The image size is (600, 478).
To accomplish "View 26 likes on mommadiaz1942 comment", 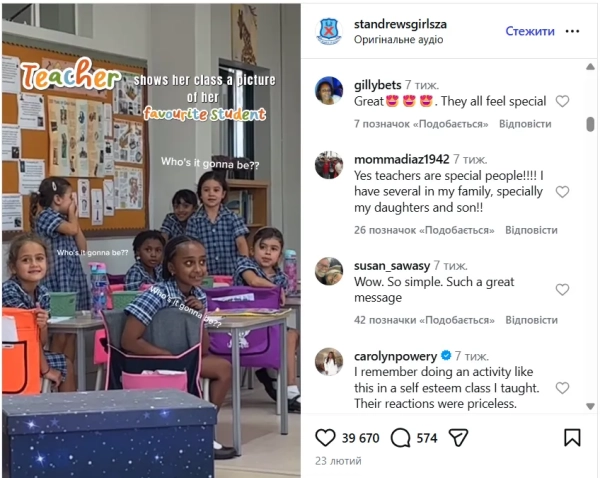I will (x=424, y=230).
